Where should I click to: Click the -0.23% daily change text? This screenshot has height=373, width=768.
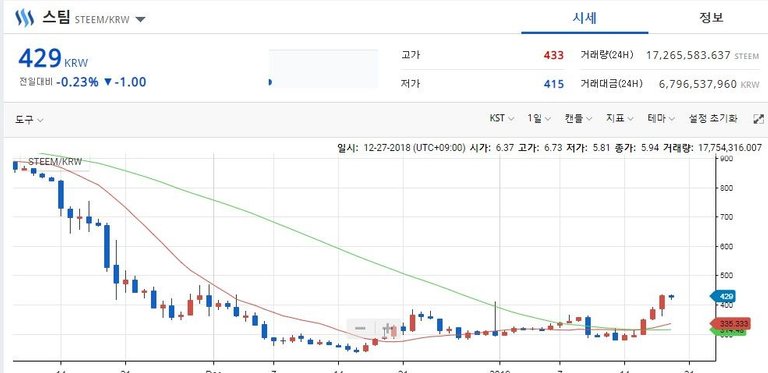77,82
